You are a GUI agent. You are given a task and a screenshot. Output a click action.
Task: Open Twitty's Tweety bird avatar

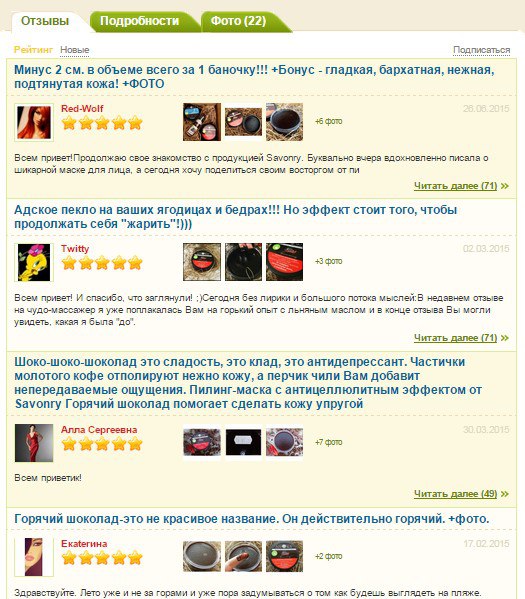pyautogui.click(x=34, y=262)
